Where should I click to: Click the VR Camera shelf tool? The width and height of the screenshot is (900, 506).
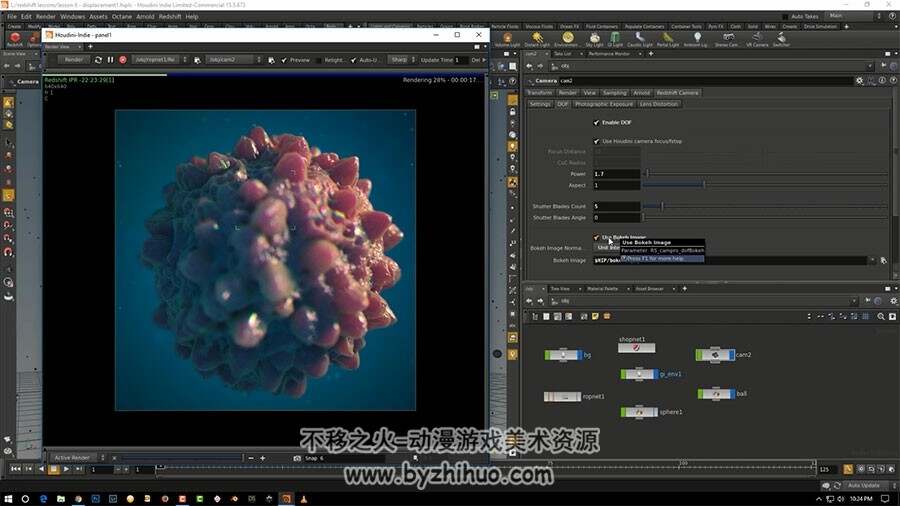[757, 40]
